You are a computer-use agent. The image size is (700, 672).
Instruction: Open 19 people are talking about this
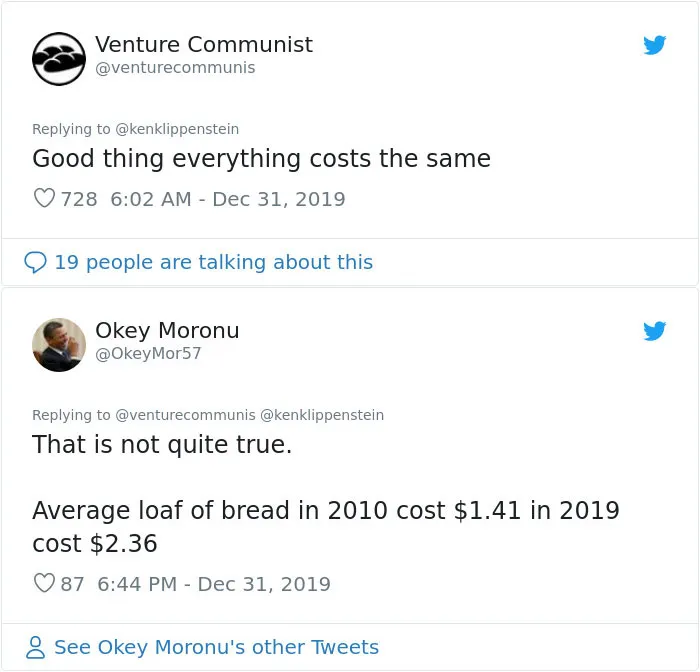(214, 262)
